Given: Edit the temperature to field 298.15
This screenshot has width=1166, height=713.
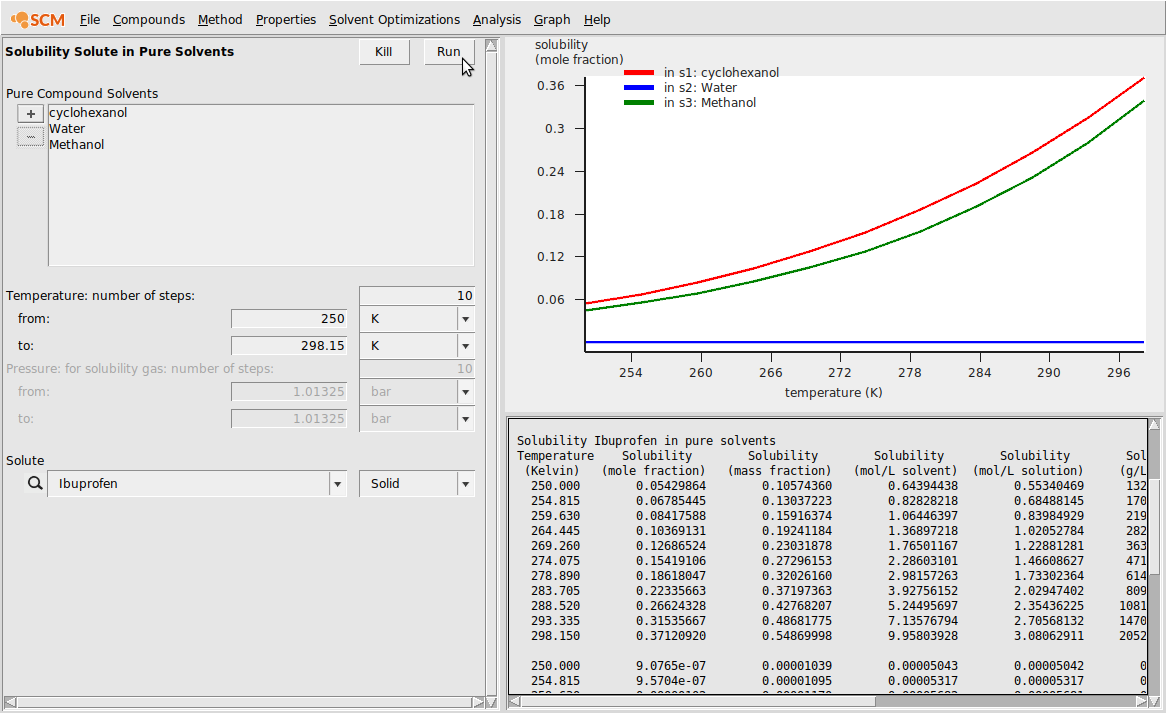Looking at the screenshot, I should point(289,346).
